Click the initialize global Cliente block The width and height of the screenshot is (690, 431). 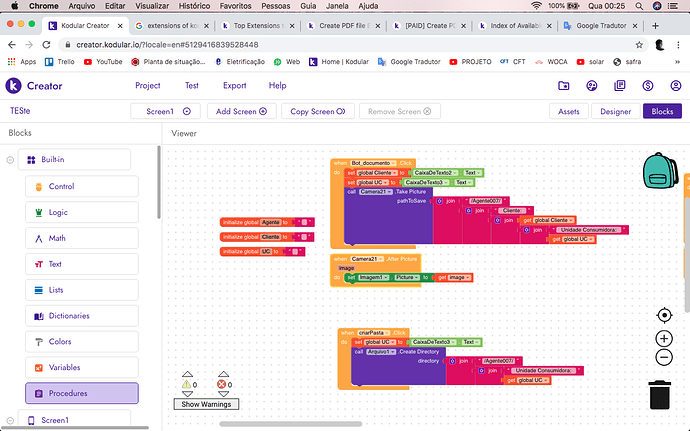tap(267, 237)
